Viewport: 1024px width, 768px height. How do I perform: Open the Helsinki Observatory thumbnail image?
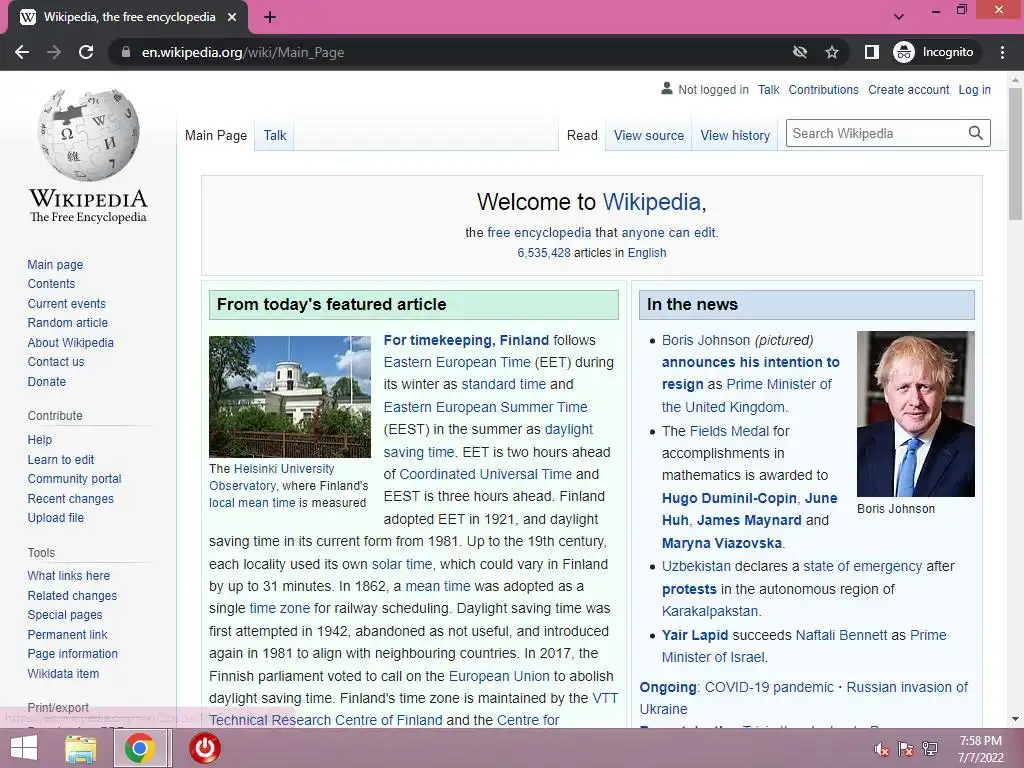(x=289, y=396)
